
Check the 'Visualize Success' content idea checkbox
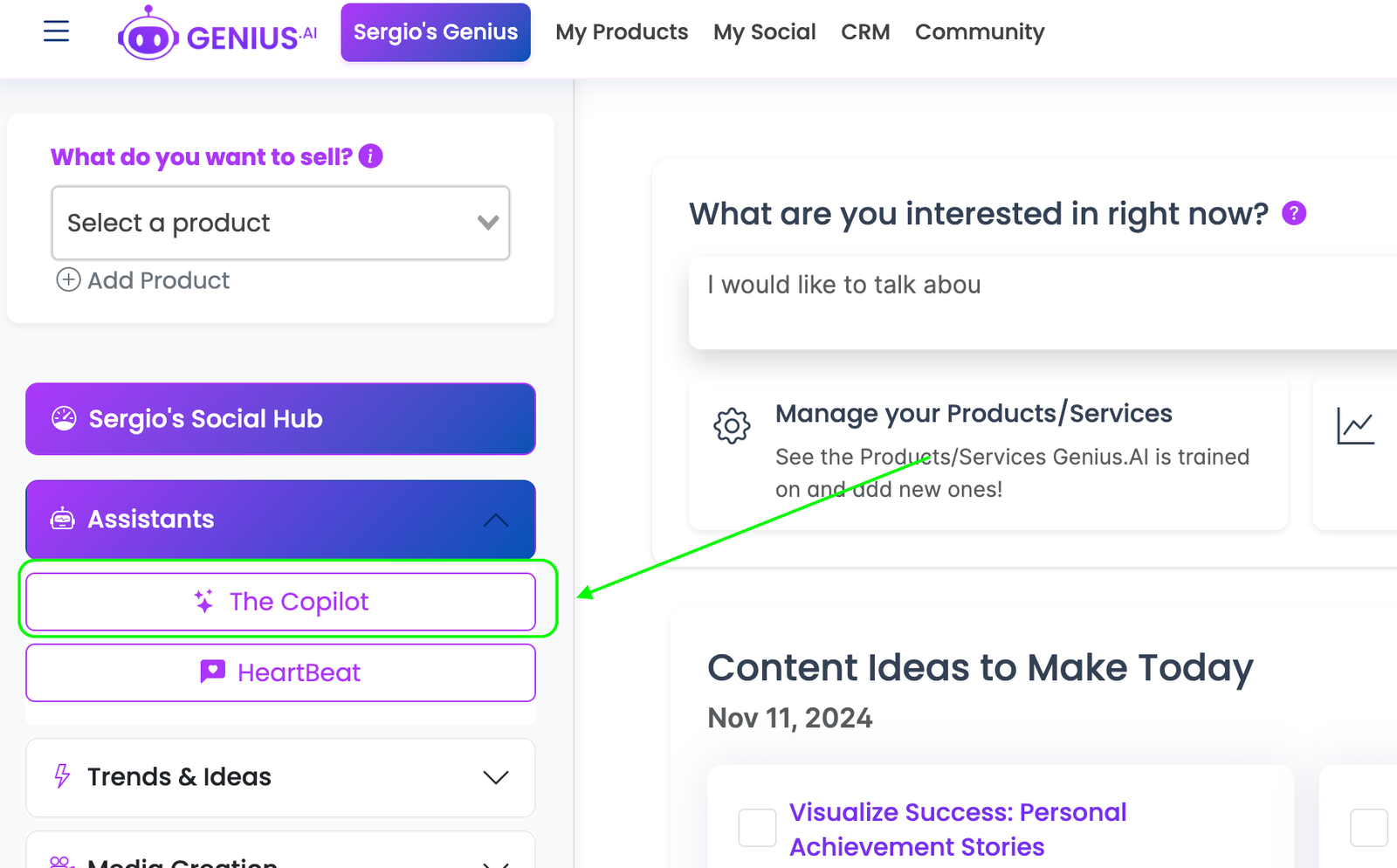pyautogui.click(x=757, y=828)
